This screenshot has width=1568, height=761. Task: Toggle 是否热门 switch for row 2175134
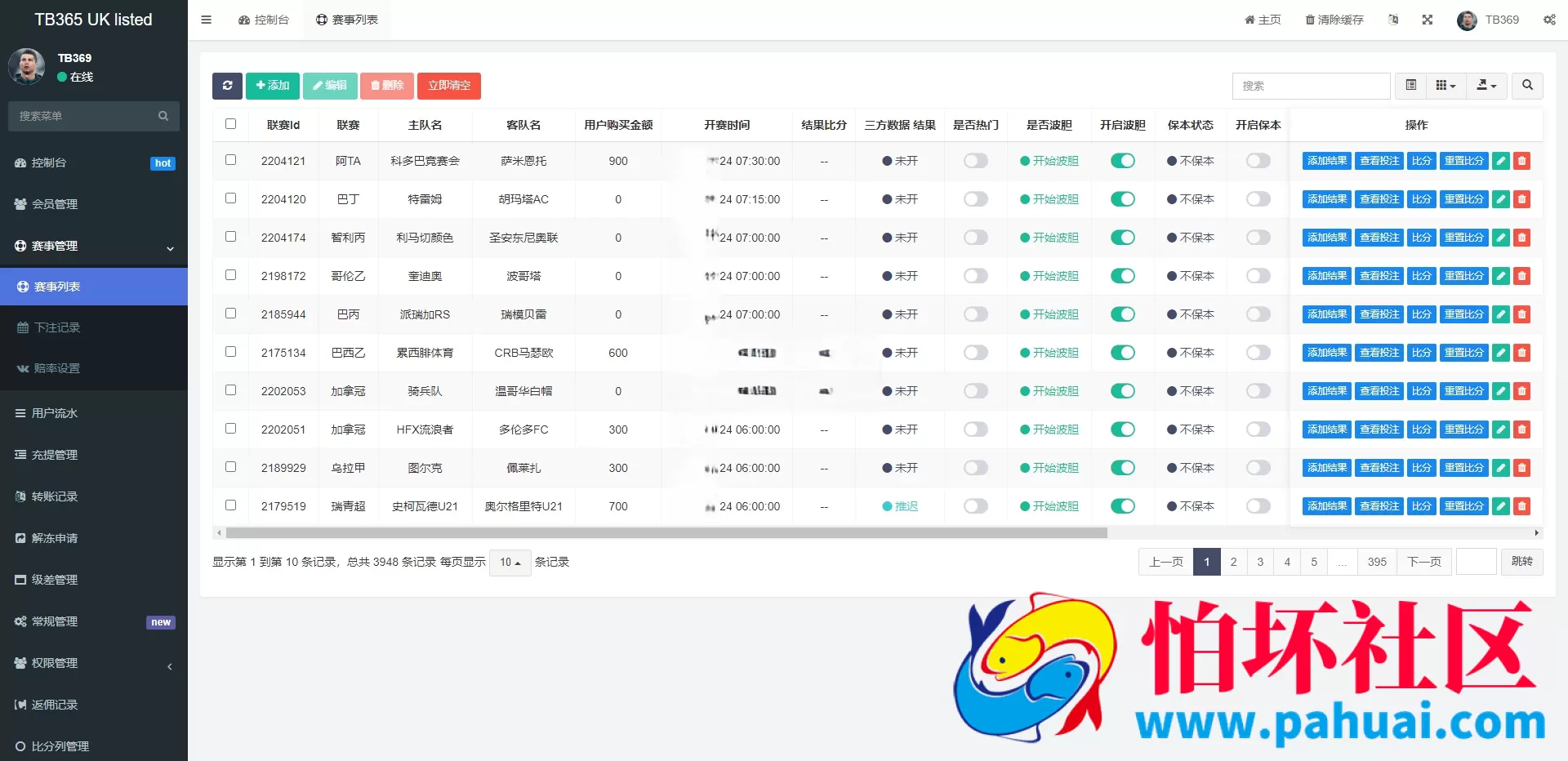tap(976, 353)
